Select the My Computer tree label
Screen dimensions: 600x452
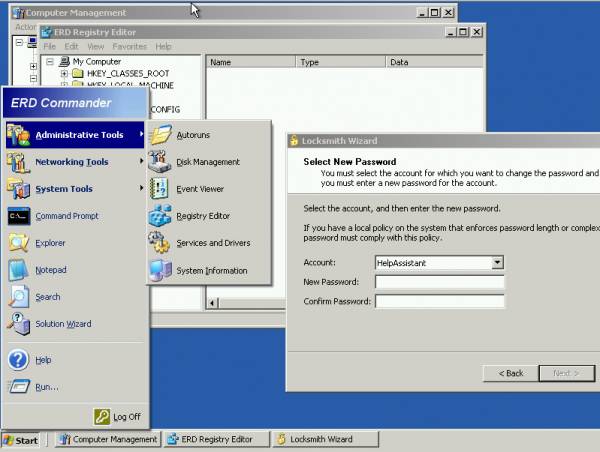point(97,62)
